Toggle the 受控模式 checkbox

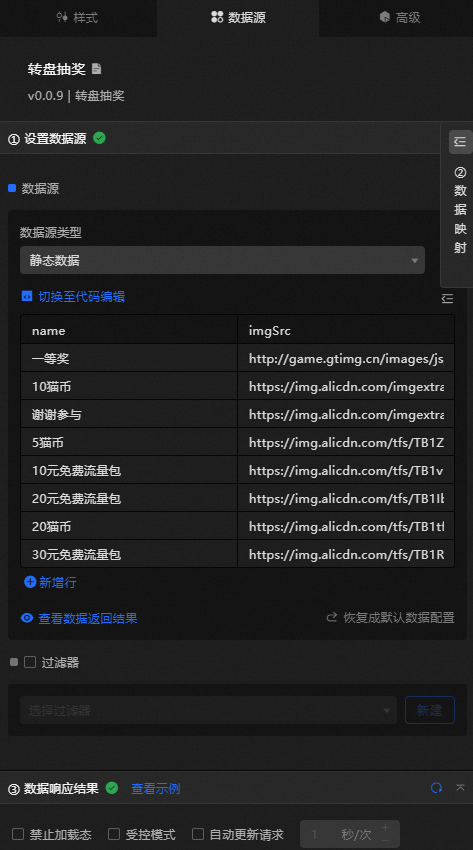point(114,834)
